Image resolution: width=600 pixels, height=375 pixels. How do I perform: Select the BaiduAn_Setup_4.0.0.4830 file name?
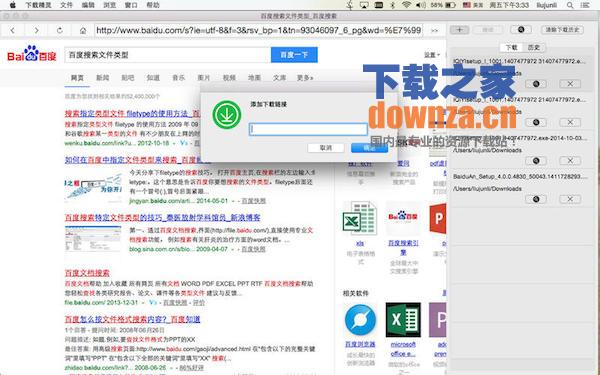click(520, 176)
